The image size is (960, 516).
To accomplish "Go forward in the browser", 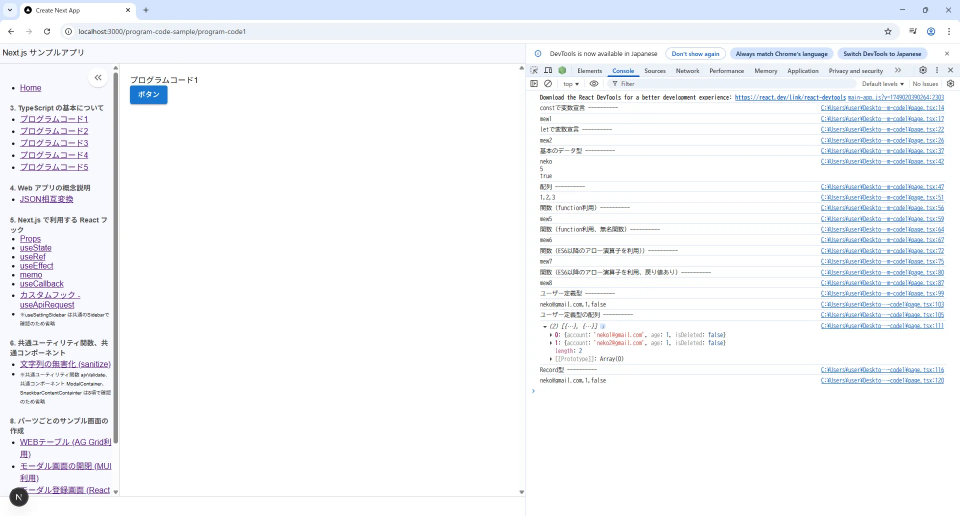I will 29,31.
